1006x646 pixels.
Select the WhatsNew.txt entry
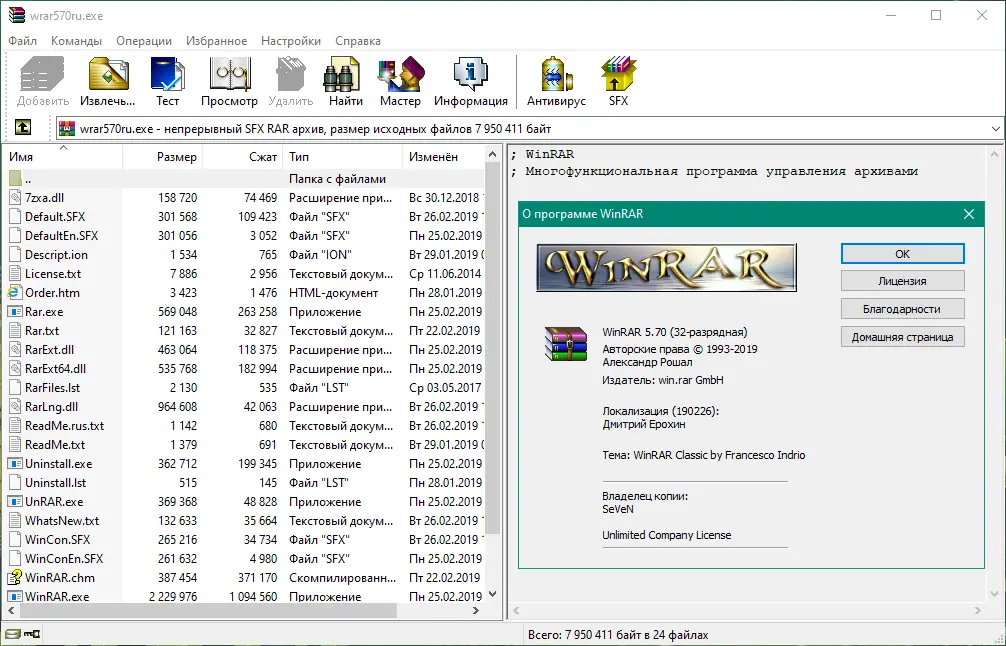click(246, 520)
